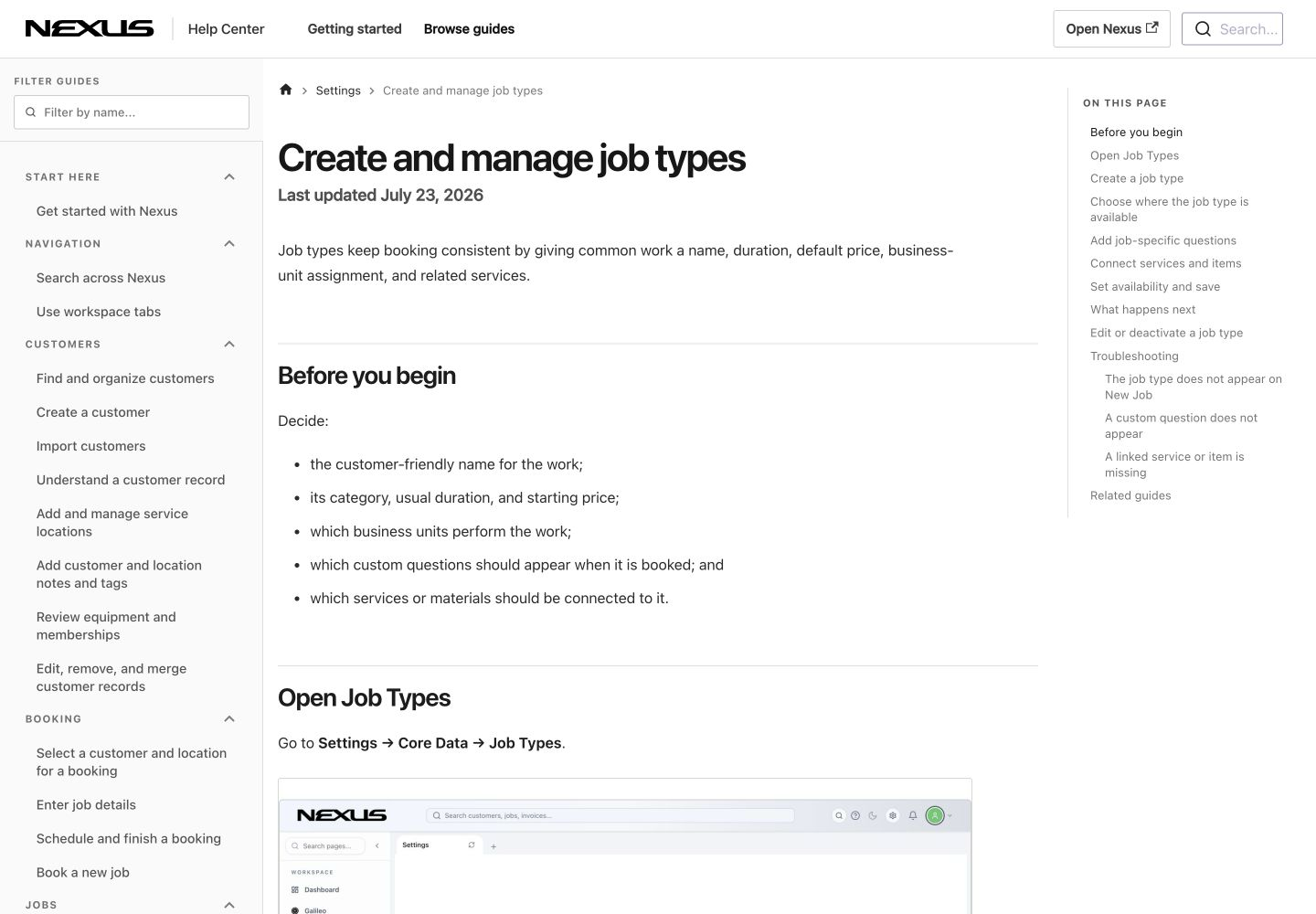
Task: Open 'Book a new job' guide
Action: [x=83, y=873]
